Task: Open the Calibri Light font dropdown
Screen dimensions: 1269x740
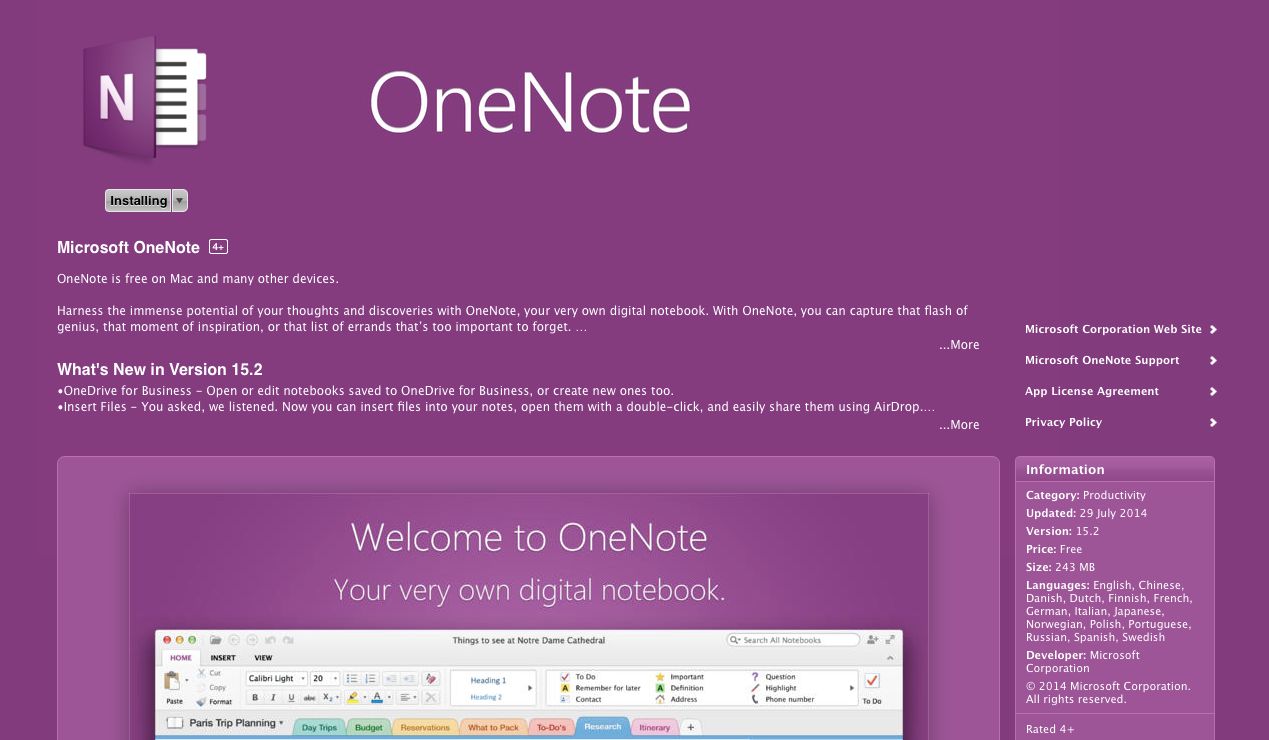Action: click(x=277, y=678)
